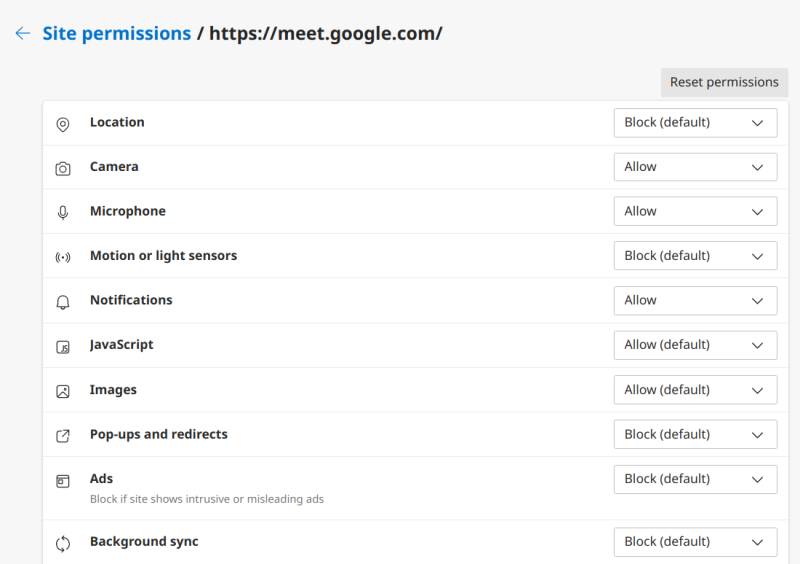
Task: Click the Ads label
Action: (x=102, y=479)
